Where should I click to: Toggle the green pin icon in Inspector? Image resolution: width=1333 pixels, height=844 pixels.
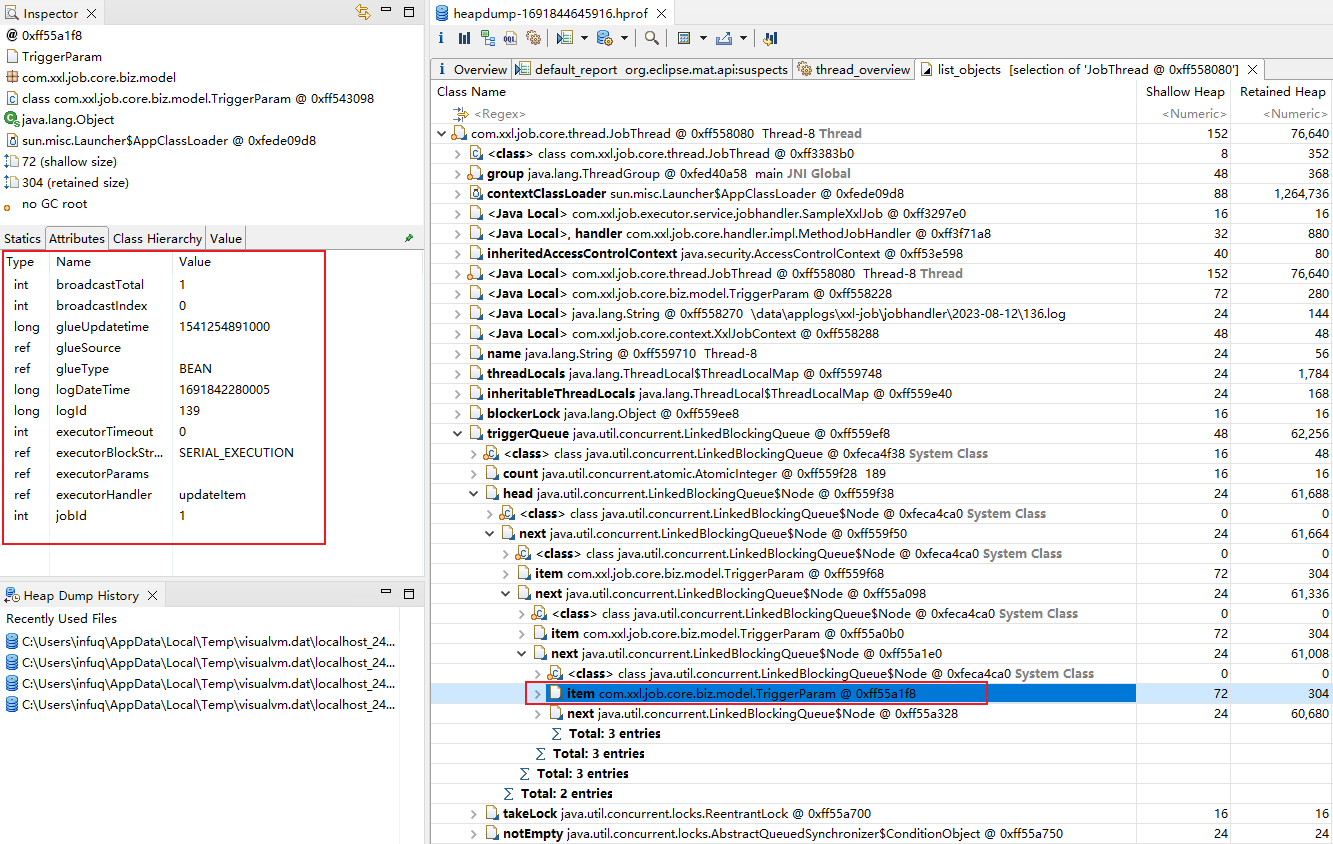pos(408,239)
